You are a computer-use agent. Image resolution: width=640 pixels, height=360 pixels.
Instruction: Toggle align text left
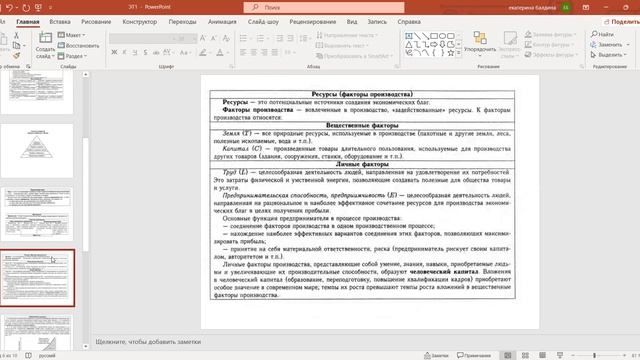[243, 52]
